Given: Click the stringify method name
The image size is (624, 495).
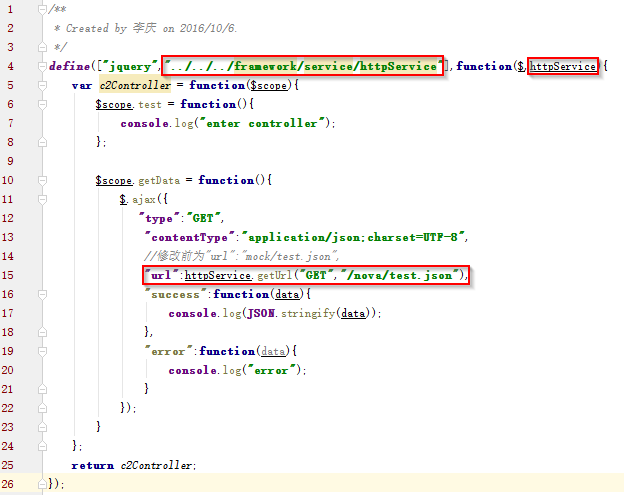Looking at the screenshot, I should click(x=308, y=314).
